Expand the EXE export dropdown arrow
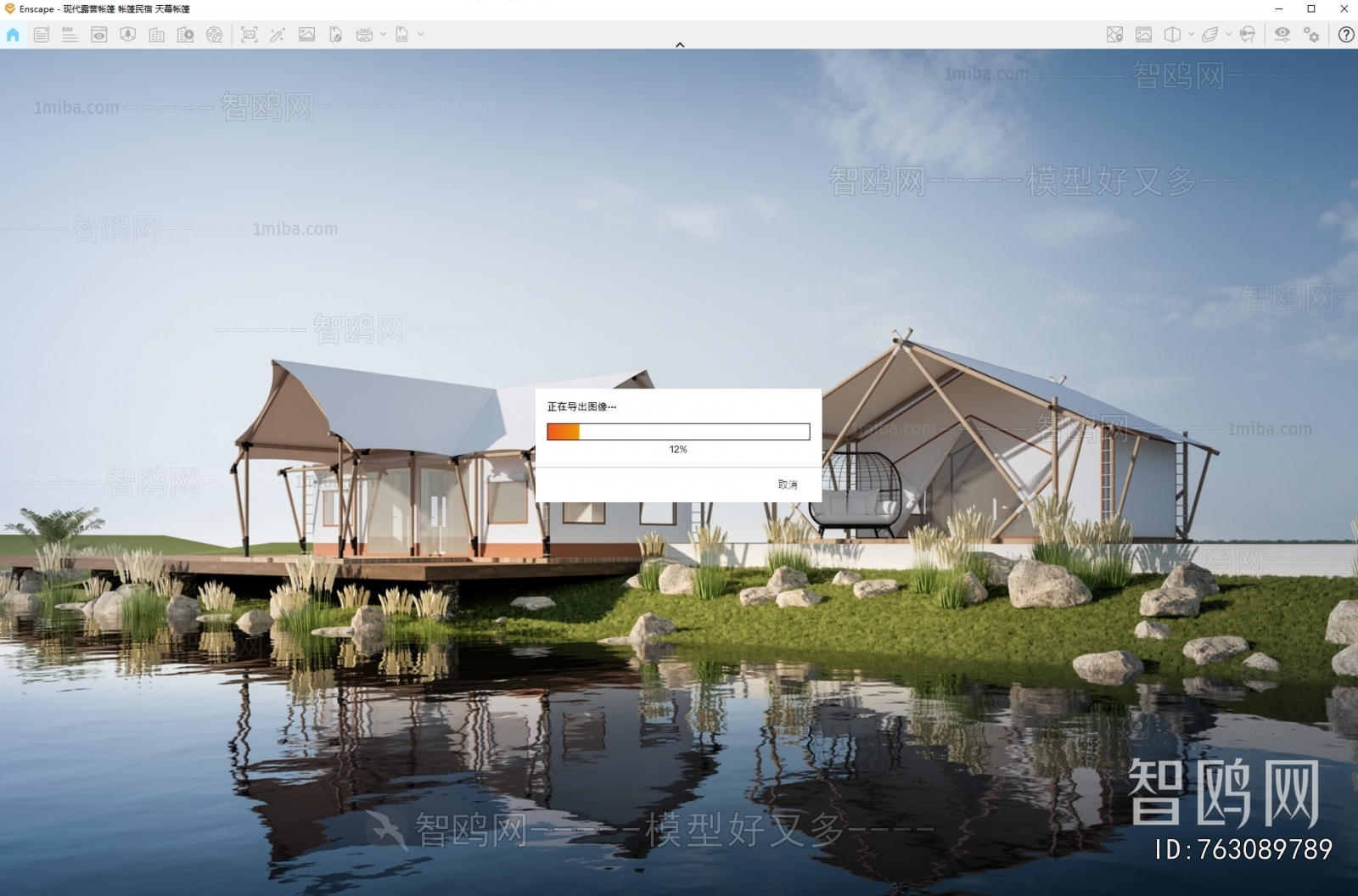This screenshot has height=896, width=1358. click(420, 35)
